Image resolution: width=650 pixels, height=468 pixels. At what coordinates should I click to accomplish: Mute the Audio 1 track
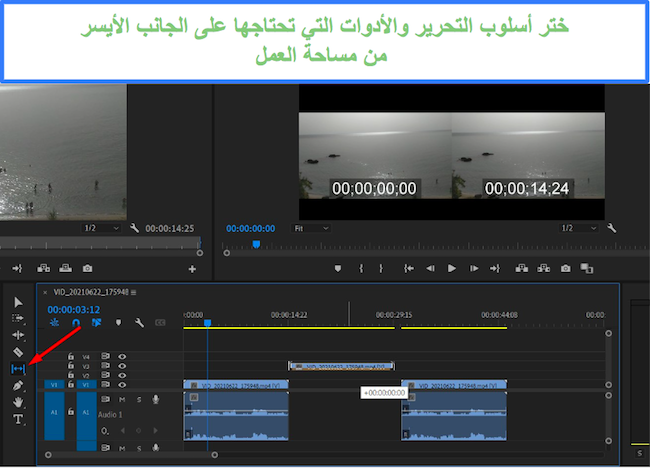(122, 400)
